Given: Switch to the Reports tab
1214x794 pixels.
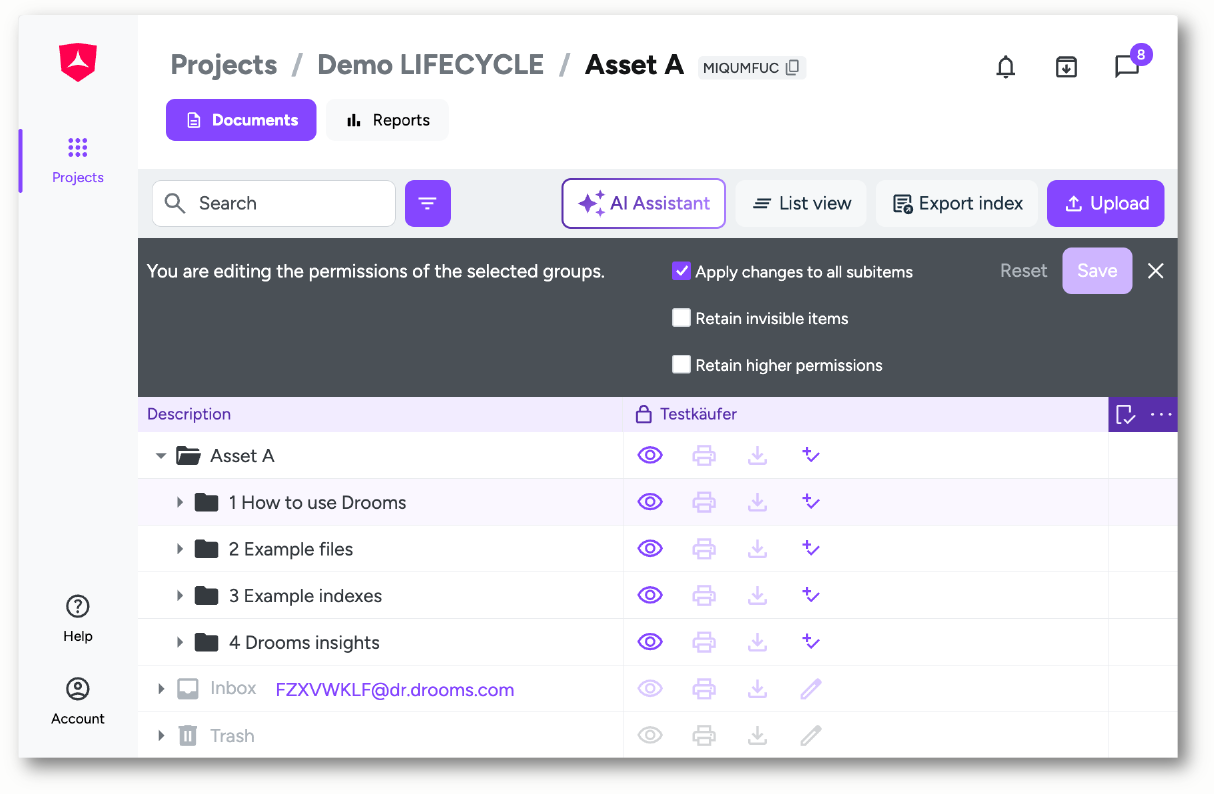Looking at the screenshot, I should (388, 120).
